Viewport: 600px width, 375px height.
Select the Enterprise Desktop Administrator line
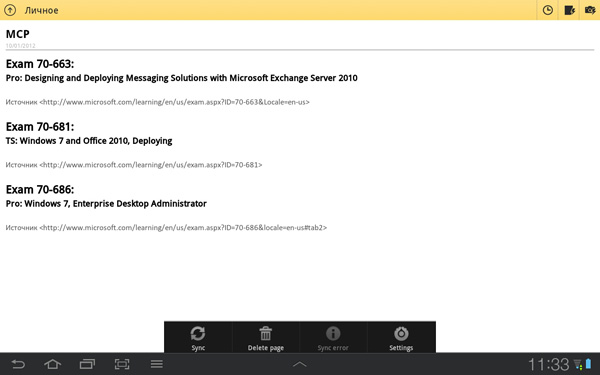(x=106, y=204)
